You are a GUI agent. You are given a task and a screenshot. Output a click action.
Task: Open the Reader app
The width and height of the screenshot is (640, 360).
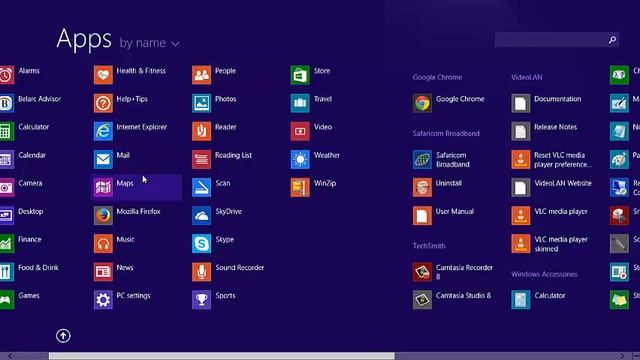pos(214,131)
